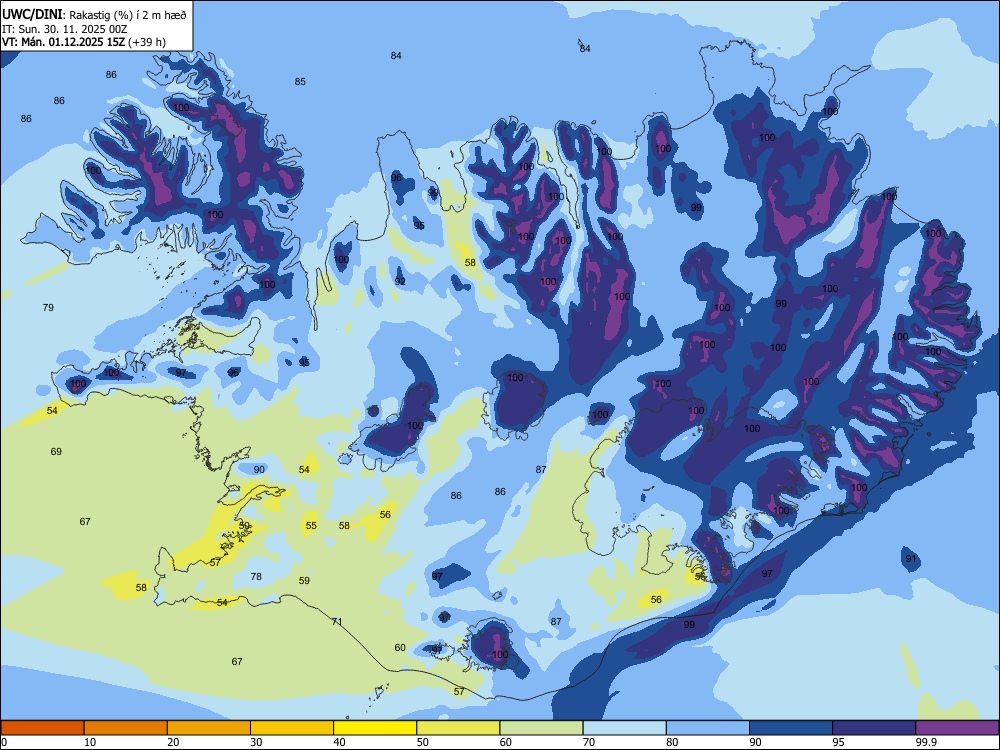The width and height of the screenshot is (1000, 750).
Task: Click the title 'UWC/DINI: Rakastig (%) í 2 m hæð'
Action: click(x=94, y=15)
